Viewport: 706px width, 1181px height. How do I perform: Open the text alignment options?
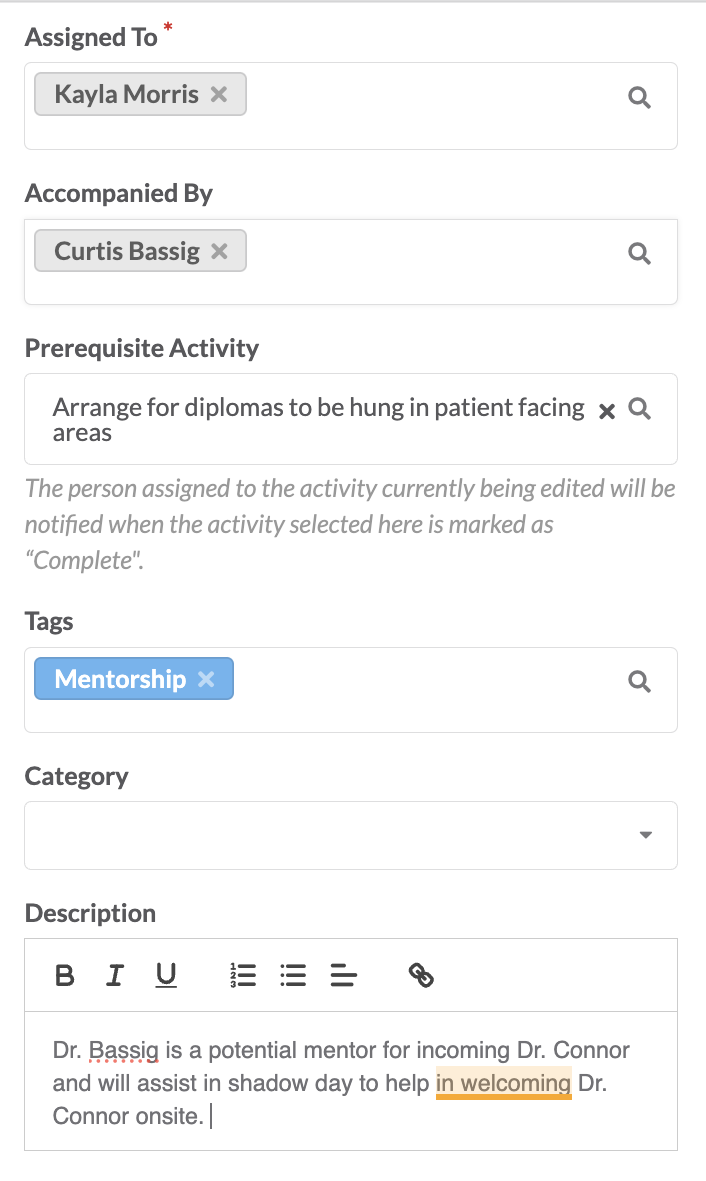[x=344, y=975]
